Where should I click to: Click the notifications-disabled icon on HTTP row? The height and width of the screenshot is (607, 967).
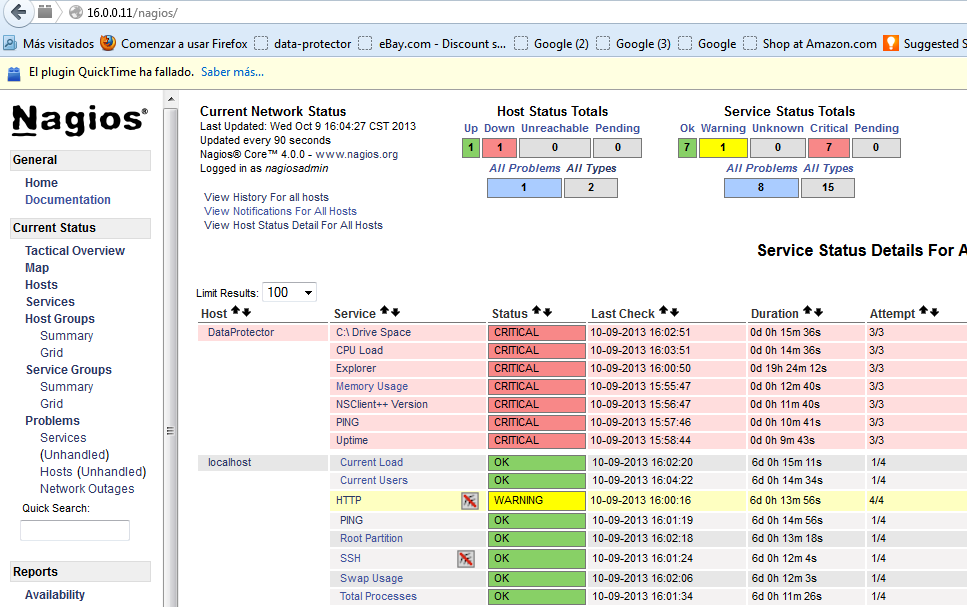[469, 500]
